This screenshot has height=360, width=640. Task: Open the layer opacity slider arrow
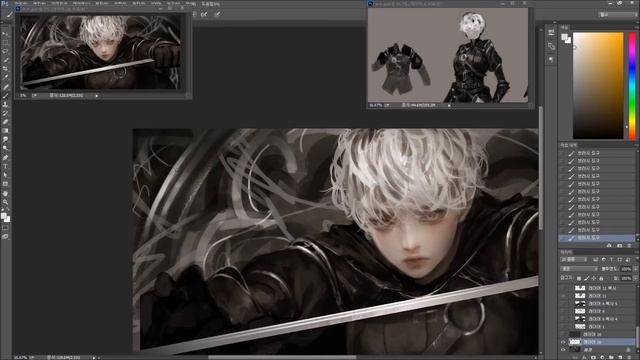(636, 269)
